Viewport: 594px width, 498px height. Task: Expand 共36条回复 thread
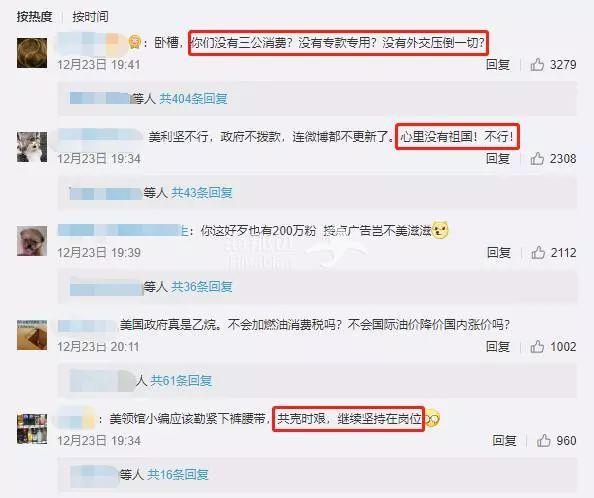coord(202,287)
